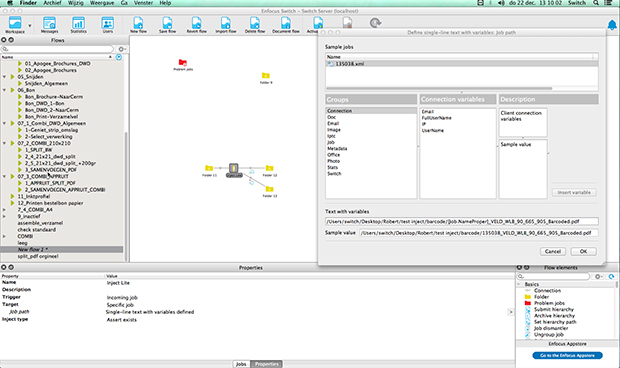Open the Finder menu

(x=28, y=3)
